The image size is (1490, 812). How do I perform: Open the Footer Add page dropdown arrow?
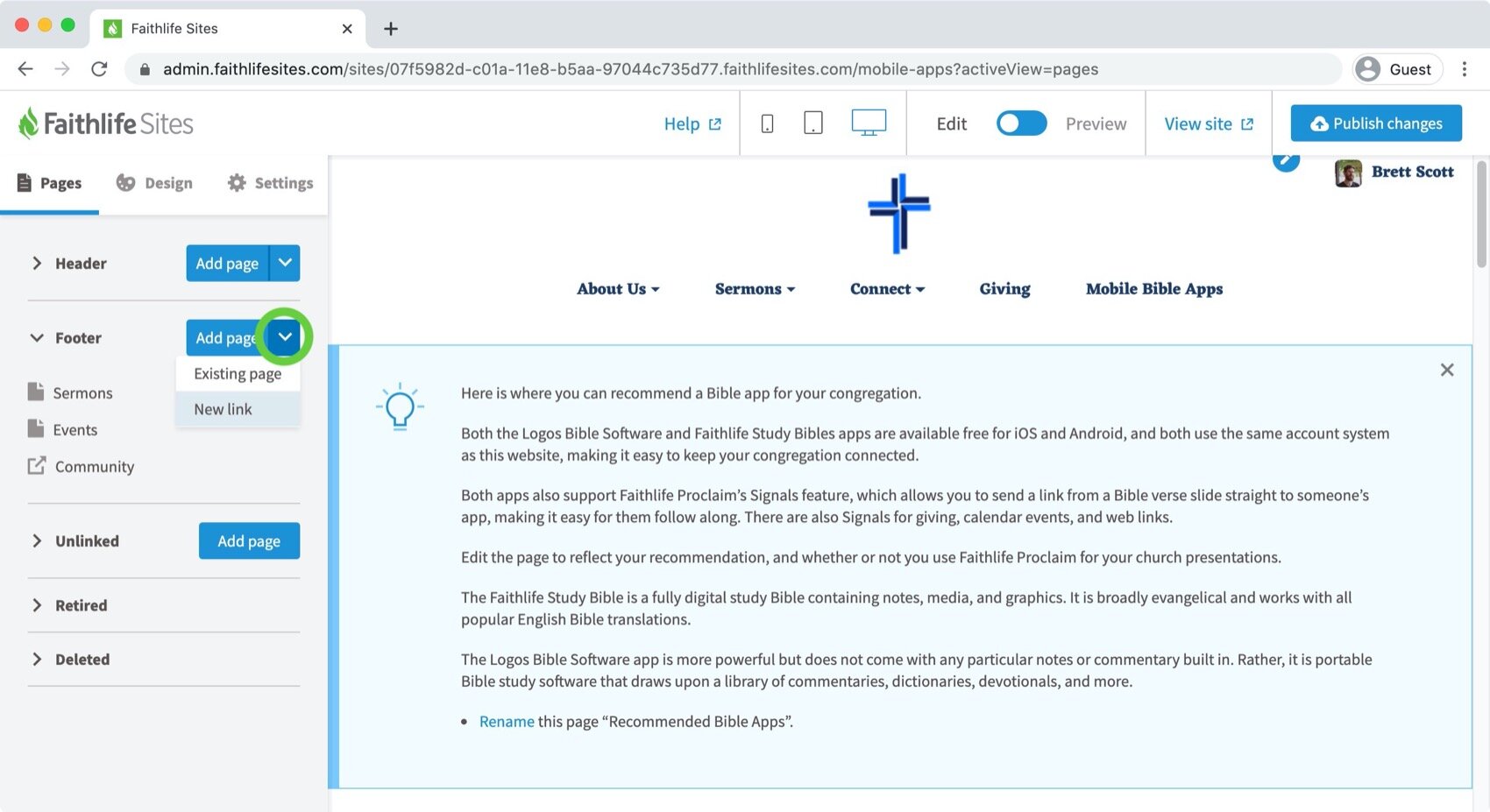tap(285, 337)
